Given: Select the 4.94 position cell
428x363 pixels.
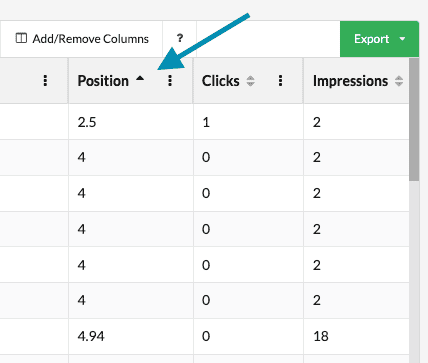Looking at the screenshot, I should click(131, 336).
